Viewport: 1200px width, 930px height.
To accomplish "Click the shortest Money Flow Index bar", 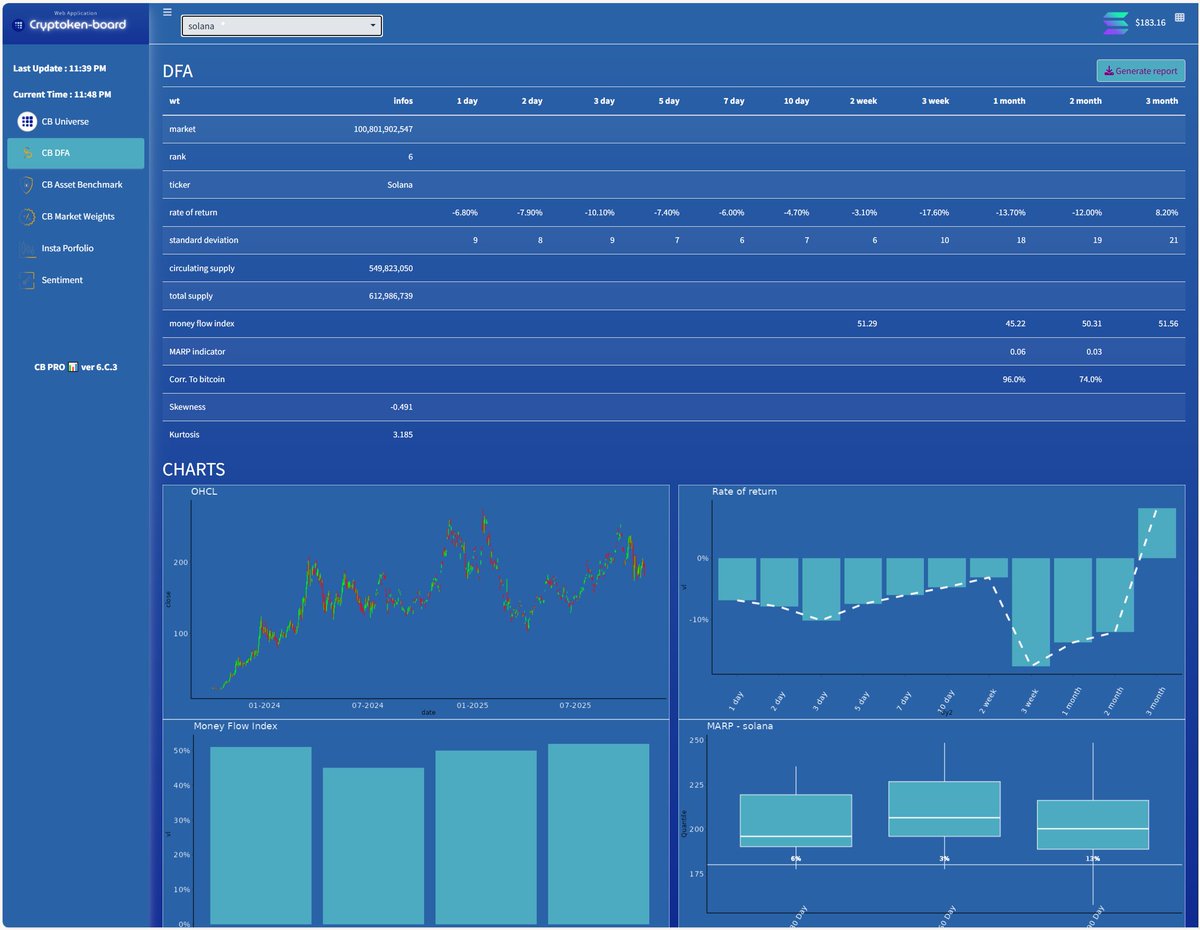I will (374, 846).
